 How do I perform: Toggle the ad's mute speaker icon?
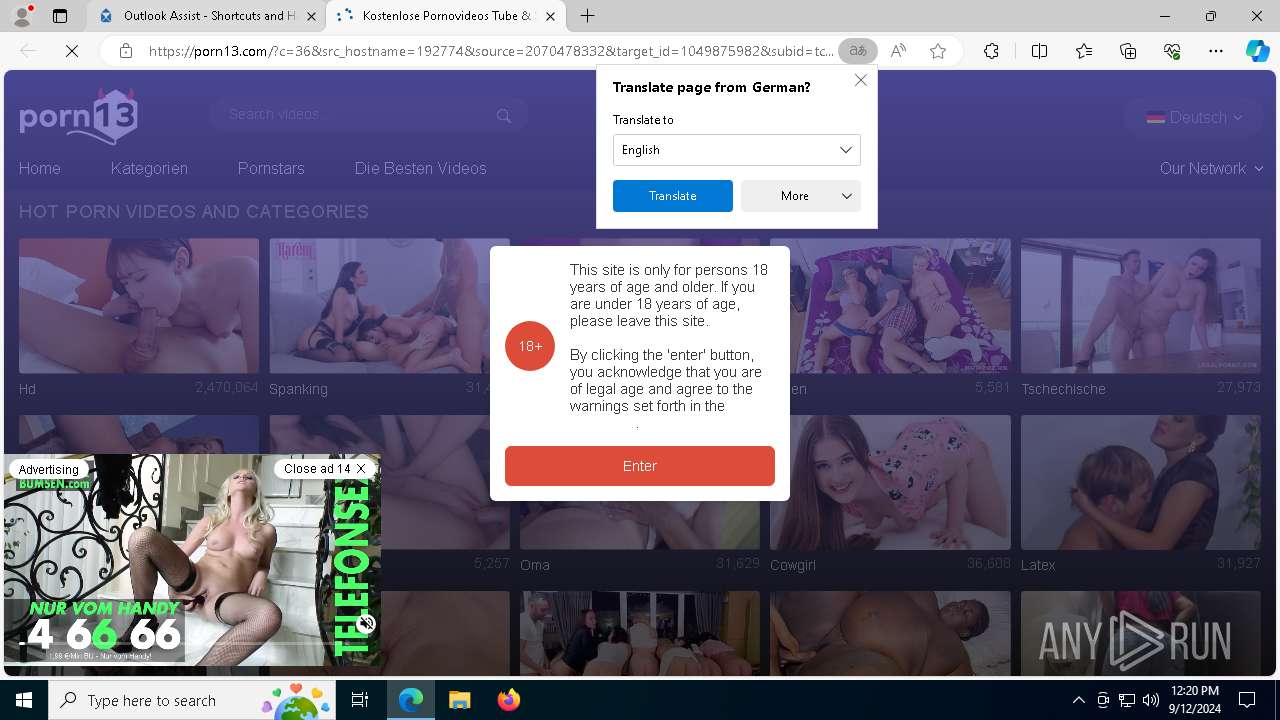tap(366, 624)
